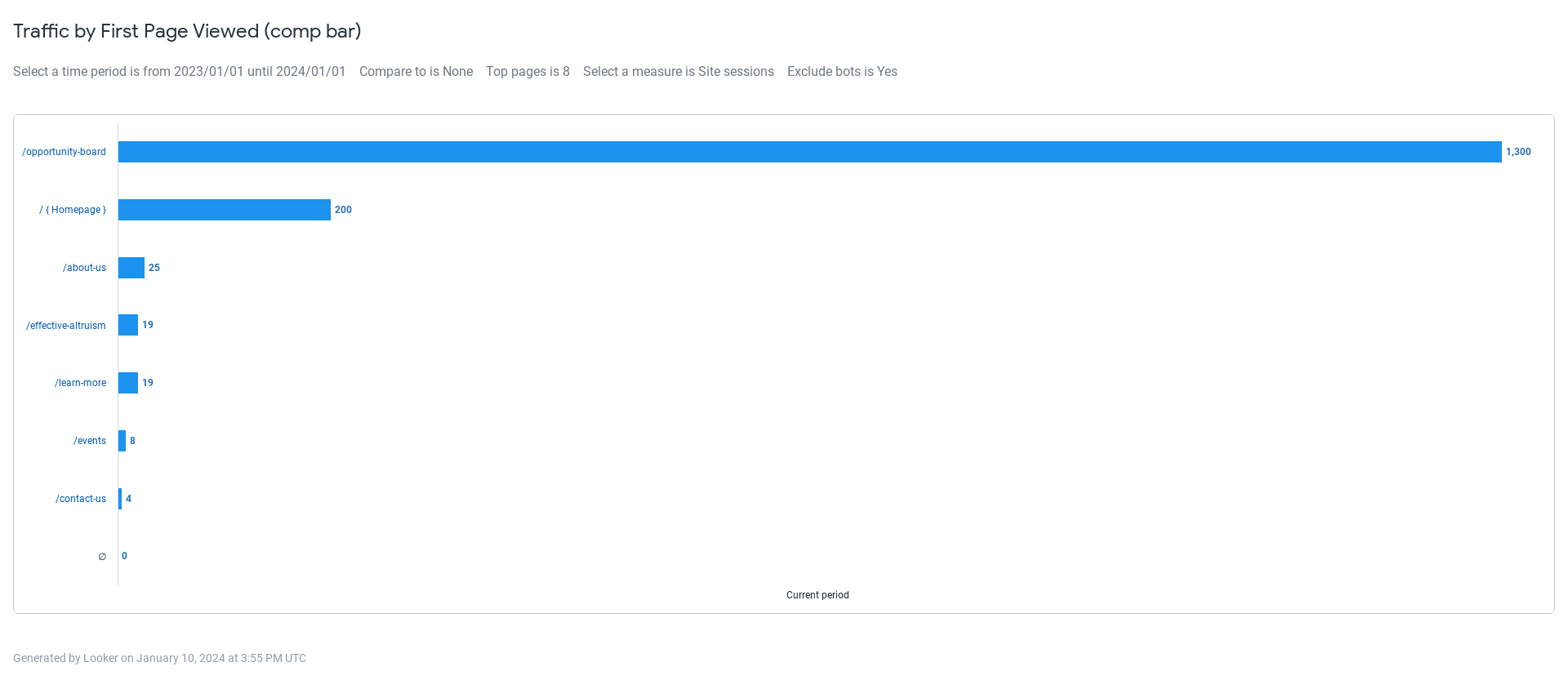Screen dimensions: 1568x689
Task: Click the null ∅ symbol label
Action: (102, 557)
